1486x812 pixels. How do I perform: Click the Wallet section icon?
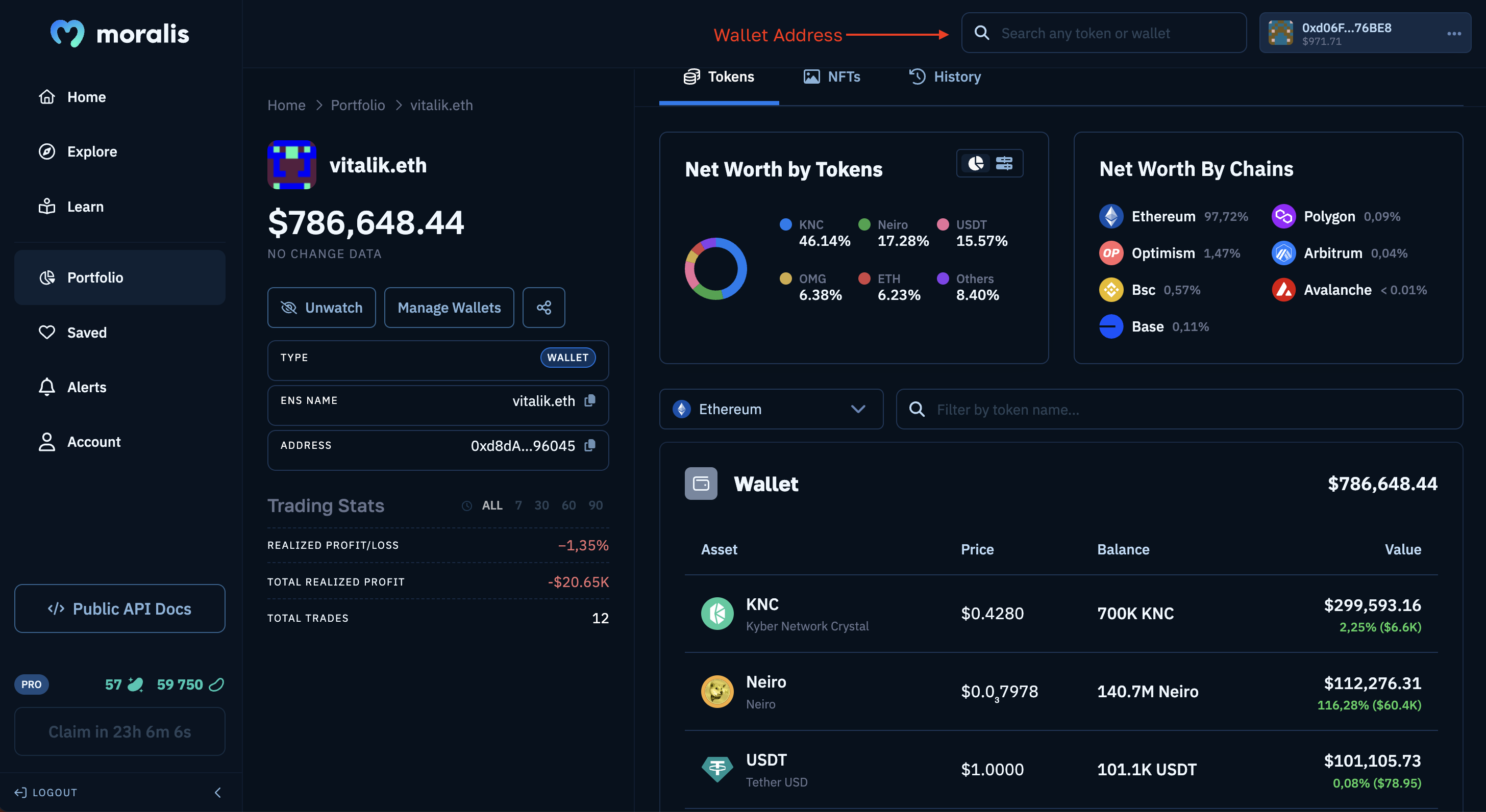[701, 484]
